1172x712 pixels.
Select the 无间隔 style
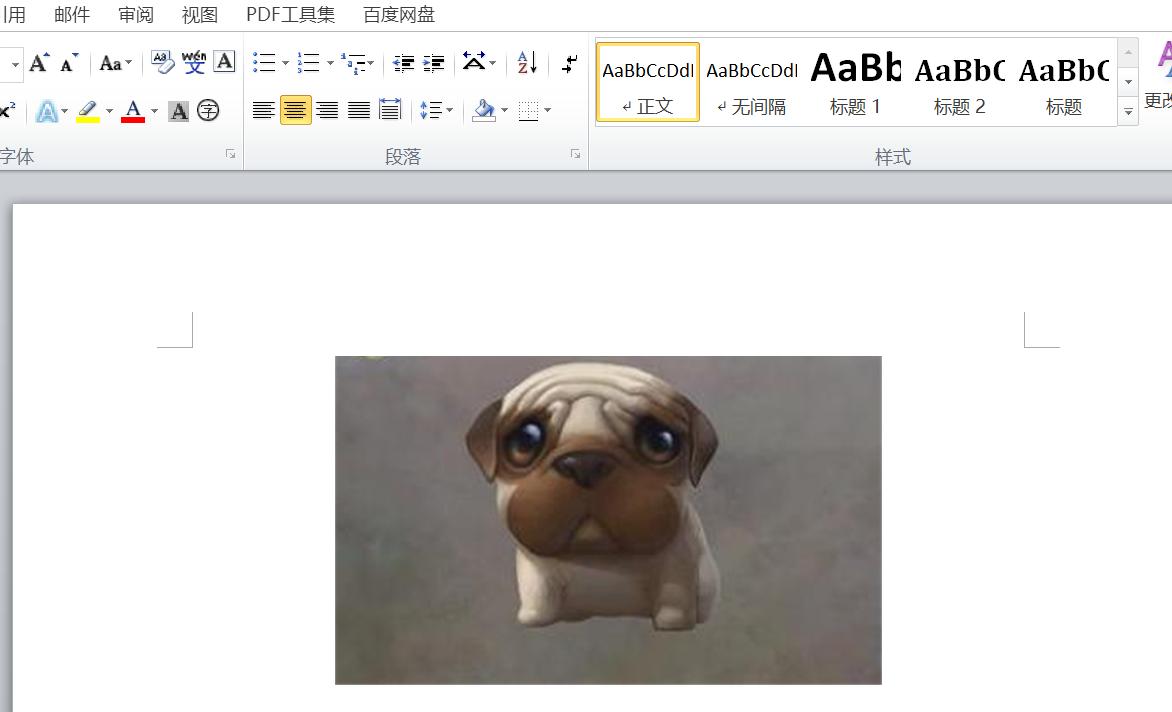pyautogui.click(x=752, y=78)
